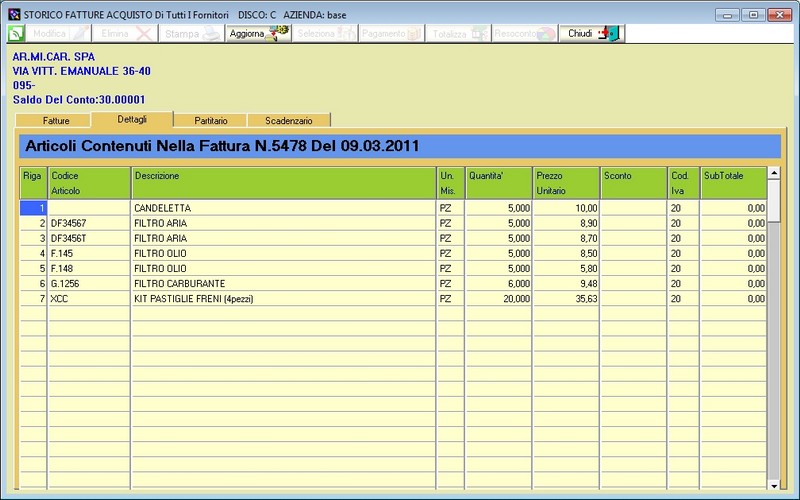800x500 pixels.
Task: Click the Seleziona toolbar button
Action: (324, 34)
